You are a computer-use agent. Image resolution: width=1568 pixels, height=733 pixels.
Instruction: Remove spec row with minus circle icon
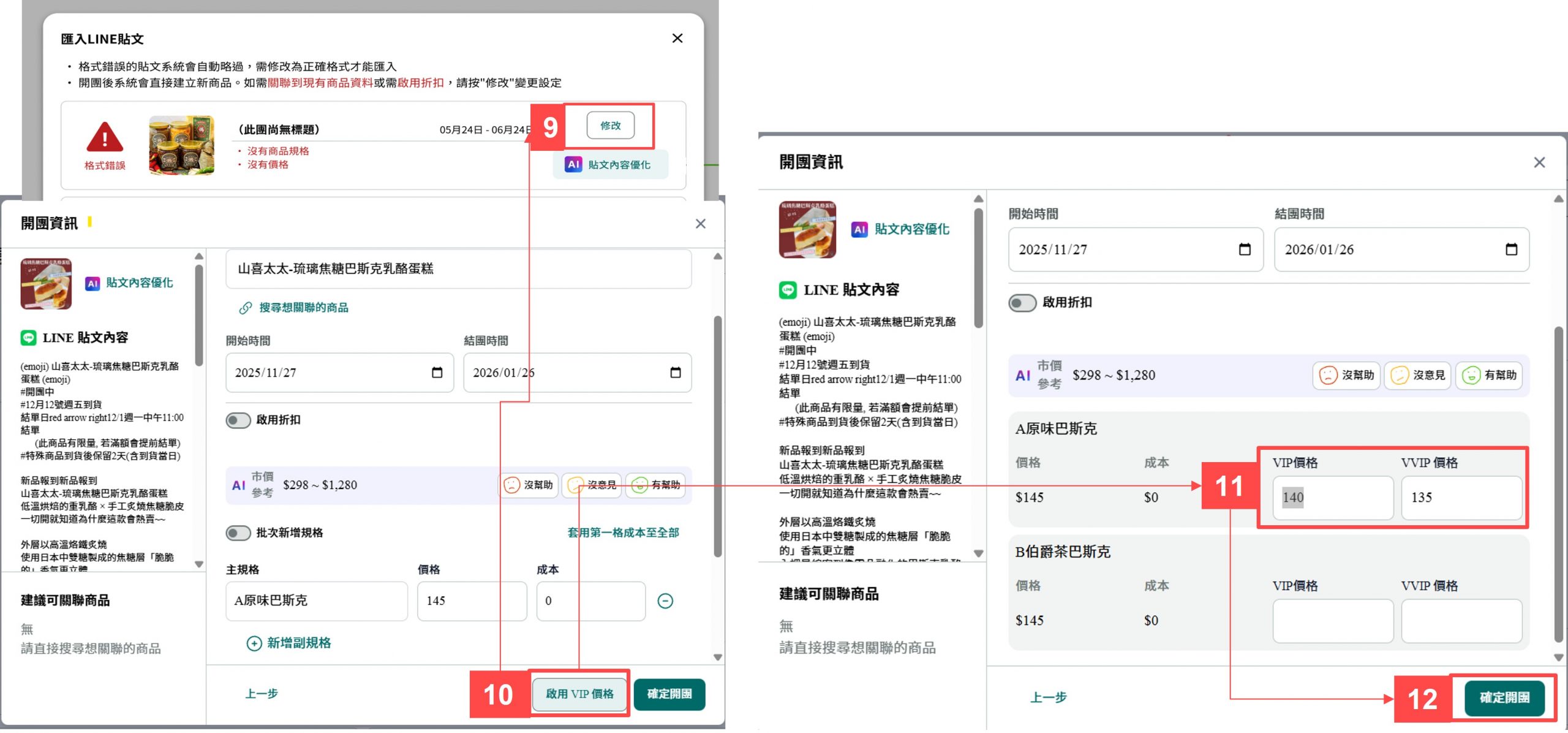pos(665,601)
